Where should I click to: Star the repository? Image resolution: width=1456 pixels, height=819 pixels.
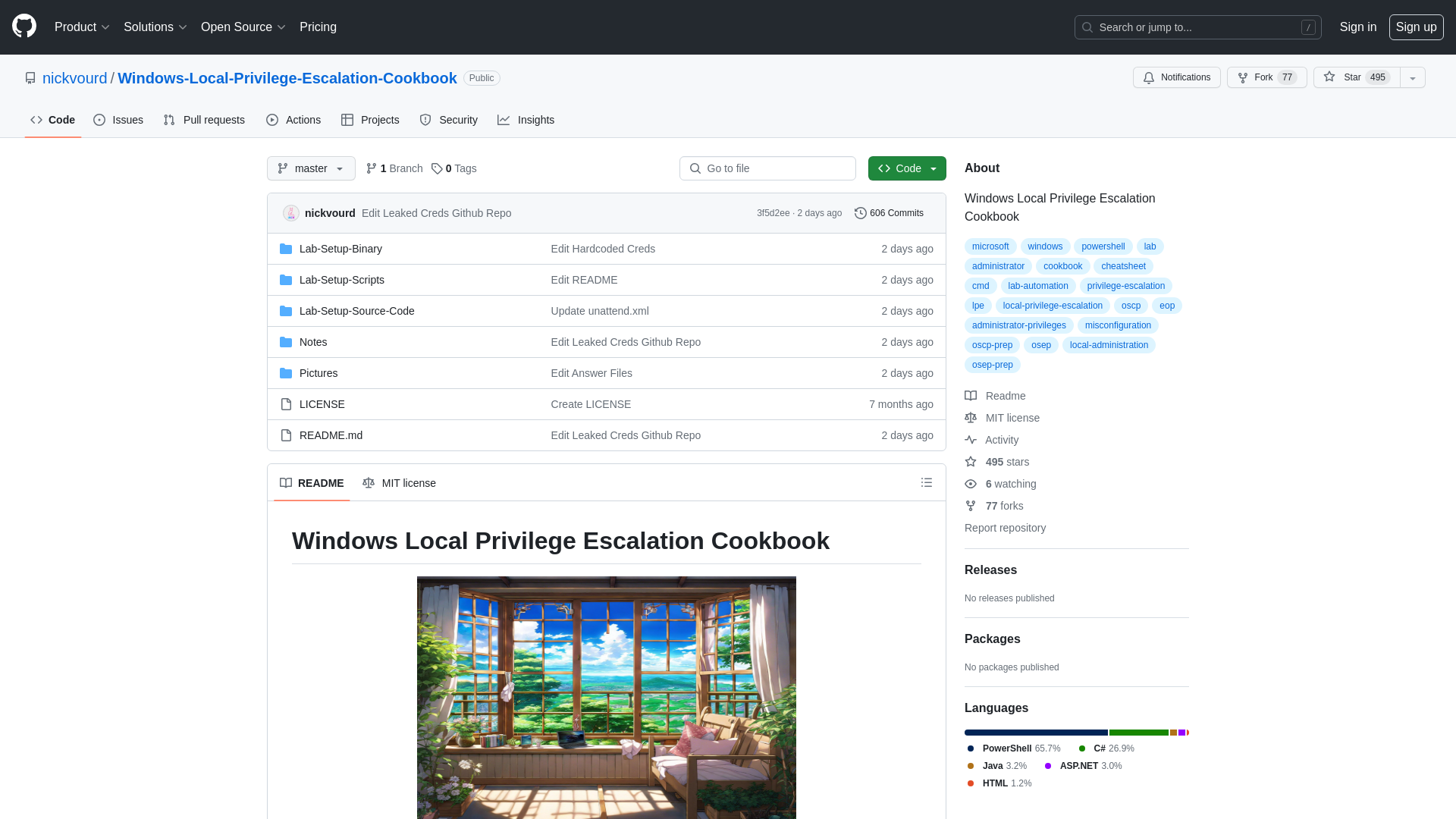point(1357,77)
